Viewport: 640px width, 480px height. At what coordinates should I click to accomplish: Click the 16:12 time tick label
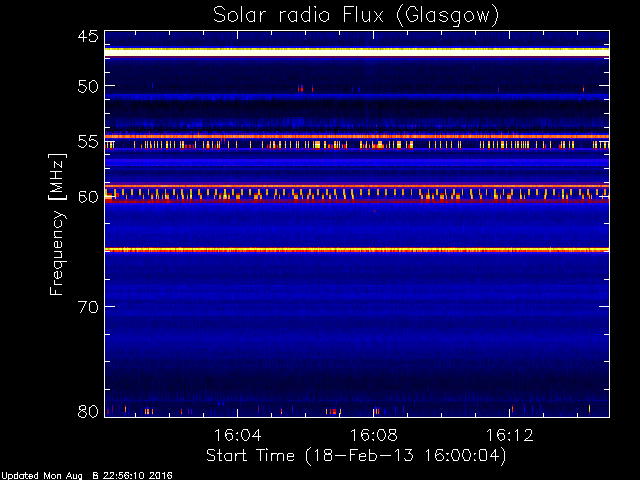pos(509,435)
